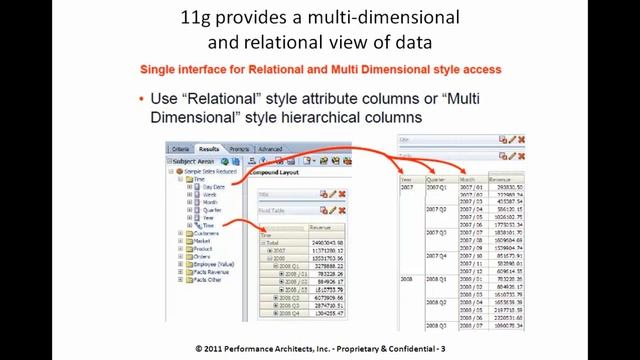Delete the Pivot Table view with red X
This screenshot has height=360, width=640.
(342, 211)
